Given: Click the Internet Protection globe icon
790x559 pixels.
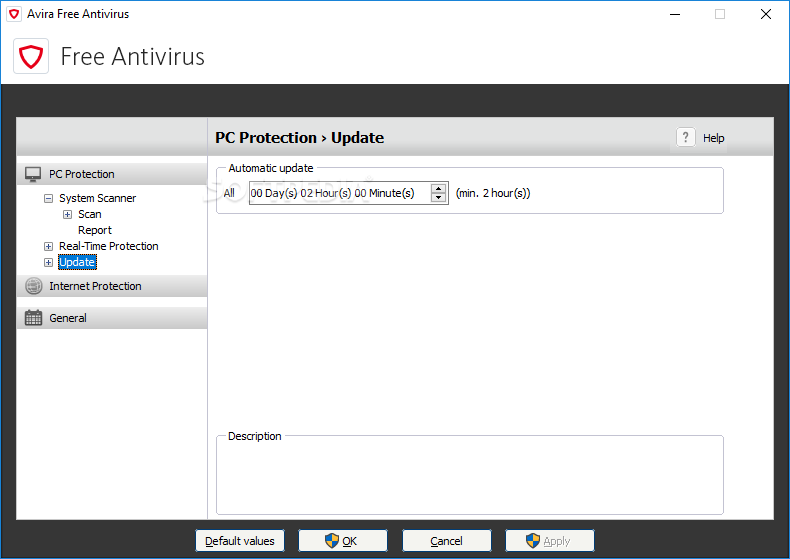Looking at the screenshot, I should coord(34,286).
